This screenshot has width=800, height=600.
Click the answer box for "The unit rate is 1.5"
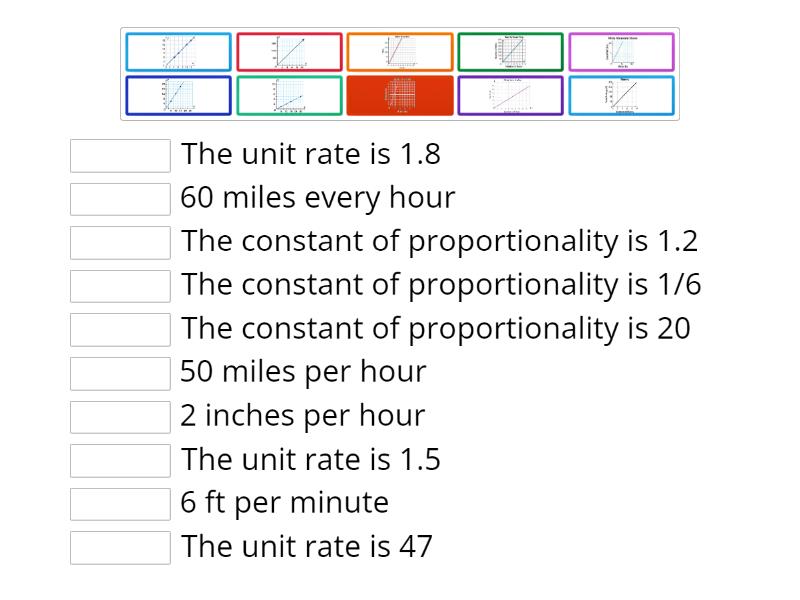121,460
